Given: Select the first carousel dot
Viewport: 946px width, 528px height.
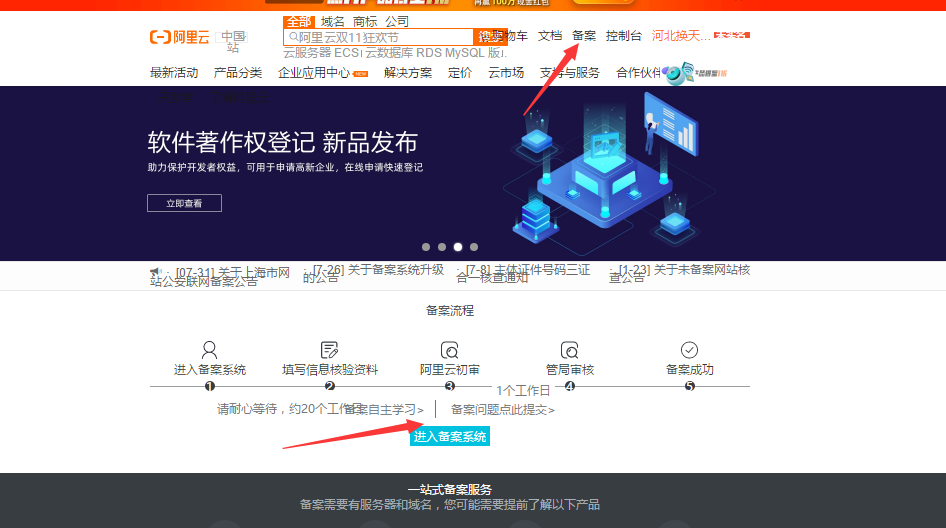Looking at the screenshot, I should tap(426, 247).
